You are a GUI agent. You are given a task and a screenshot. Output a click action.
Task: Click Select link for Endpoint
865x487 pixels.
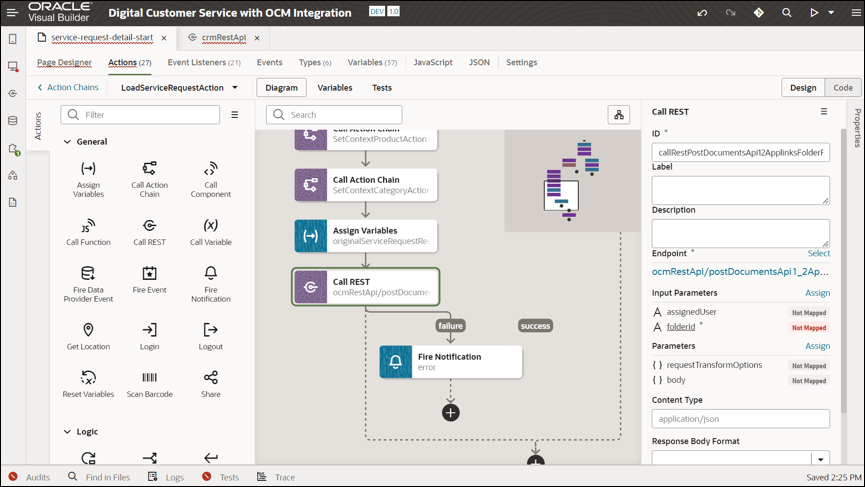(x=819, y=253)
